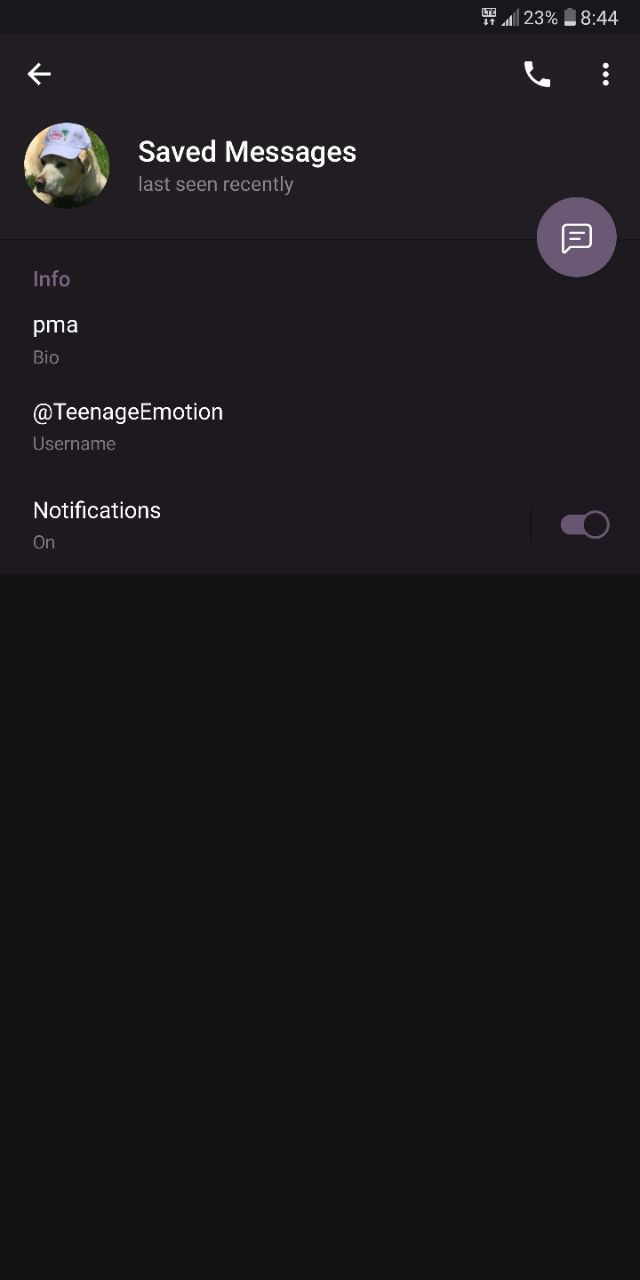Tap the "last seen recently" status
Viewport: 640px width, 1280px height.
tap(216, 185)
